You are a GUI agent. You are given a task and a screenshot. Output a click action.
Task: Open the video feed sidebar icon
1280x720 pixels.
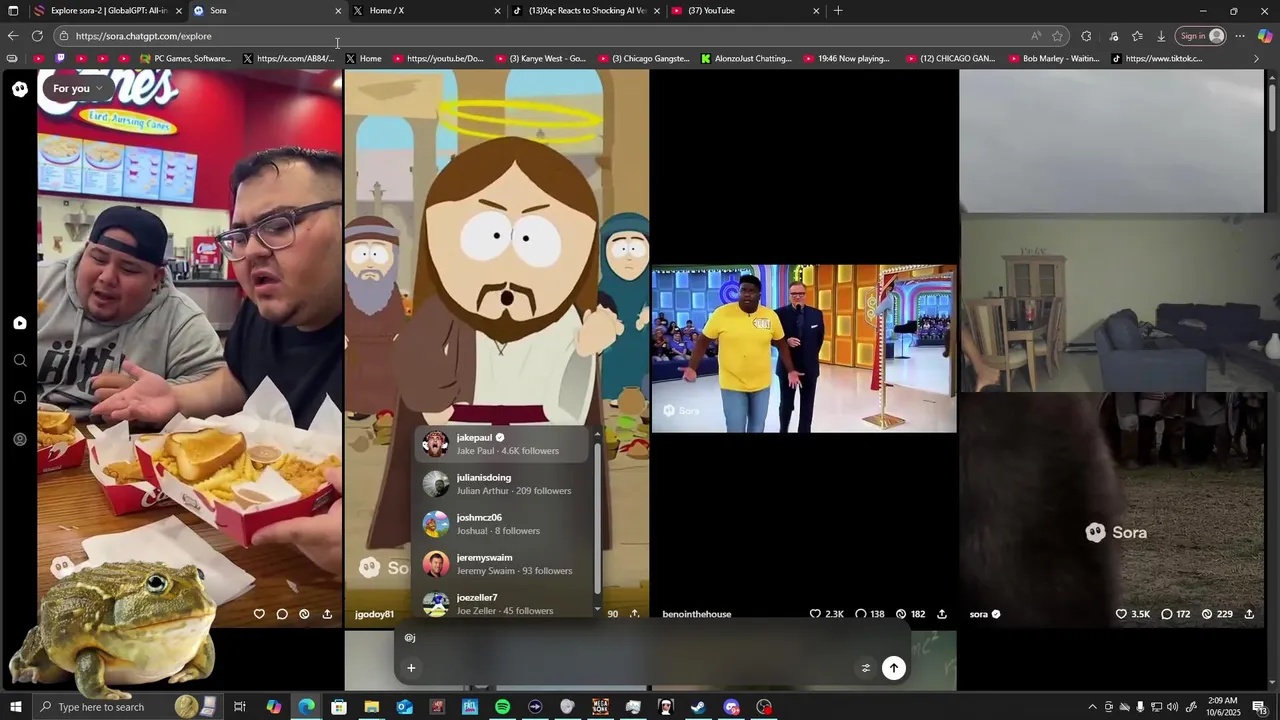[x=20, y=323]
